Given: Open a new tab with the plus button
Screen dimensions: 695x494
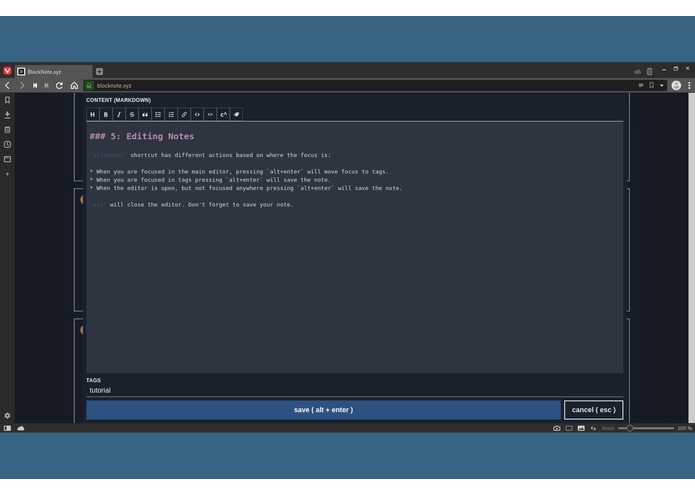Looking at the screenshot, I should tap(99, 71).
